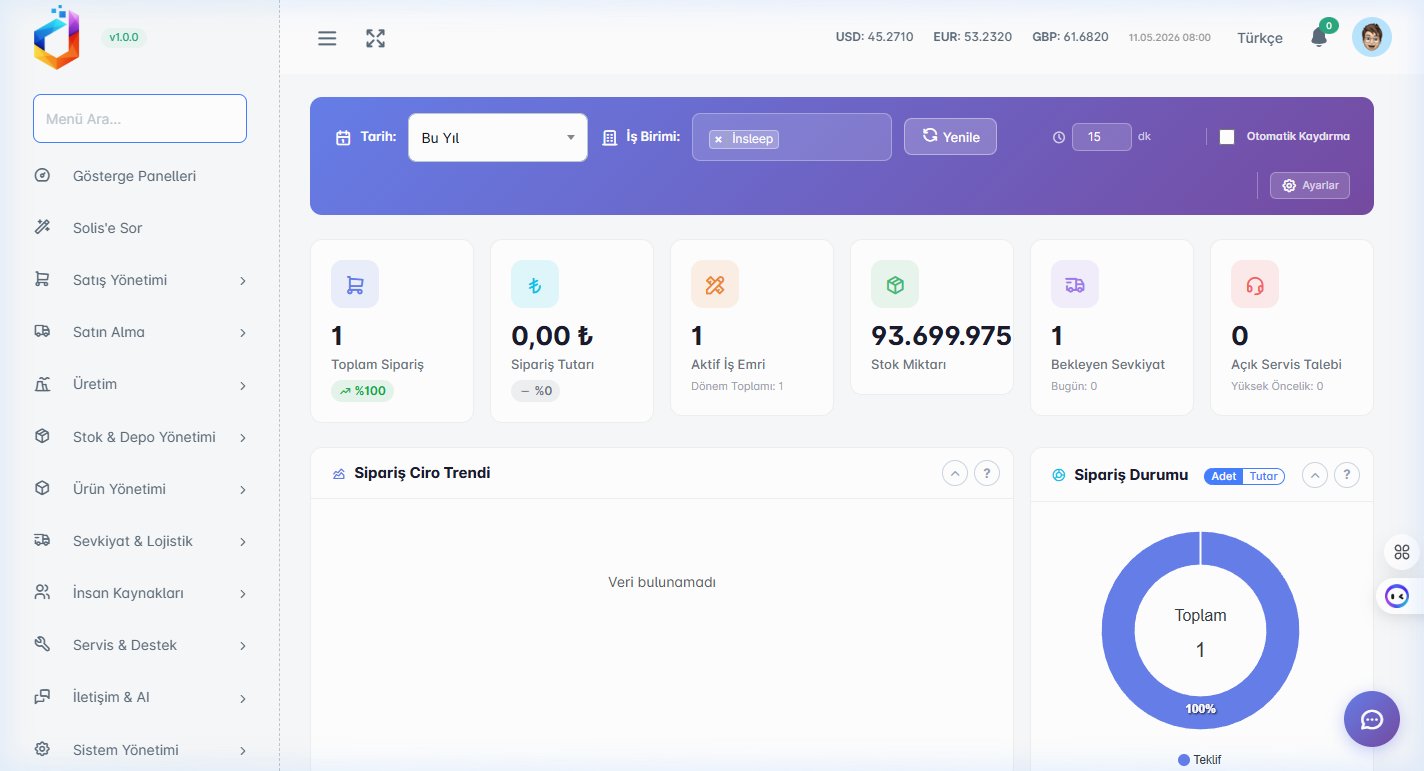Expand the Satış Yönetimi menu

[x=140, y=280]
